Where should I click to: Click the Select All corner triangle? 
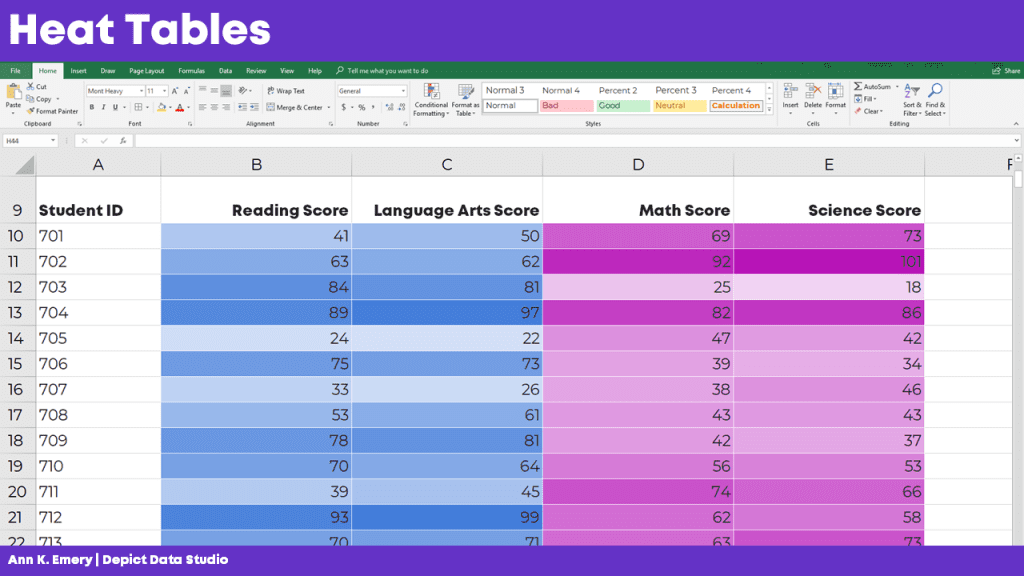click(24, 165)
